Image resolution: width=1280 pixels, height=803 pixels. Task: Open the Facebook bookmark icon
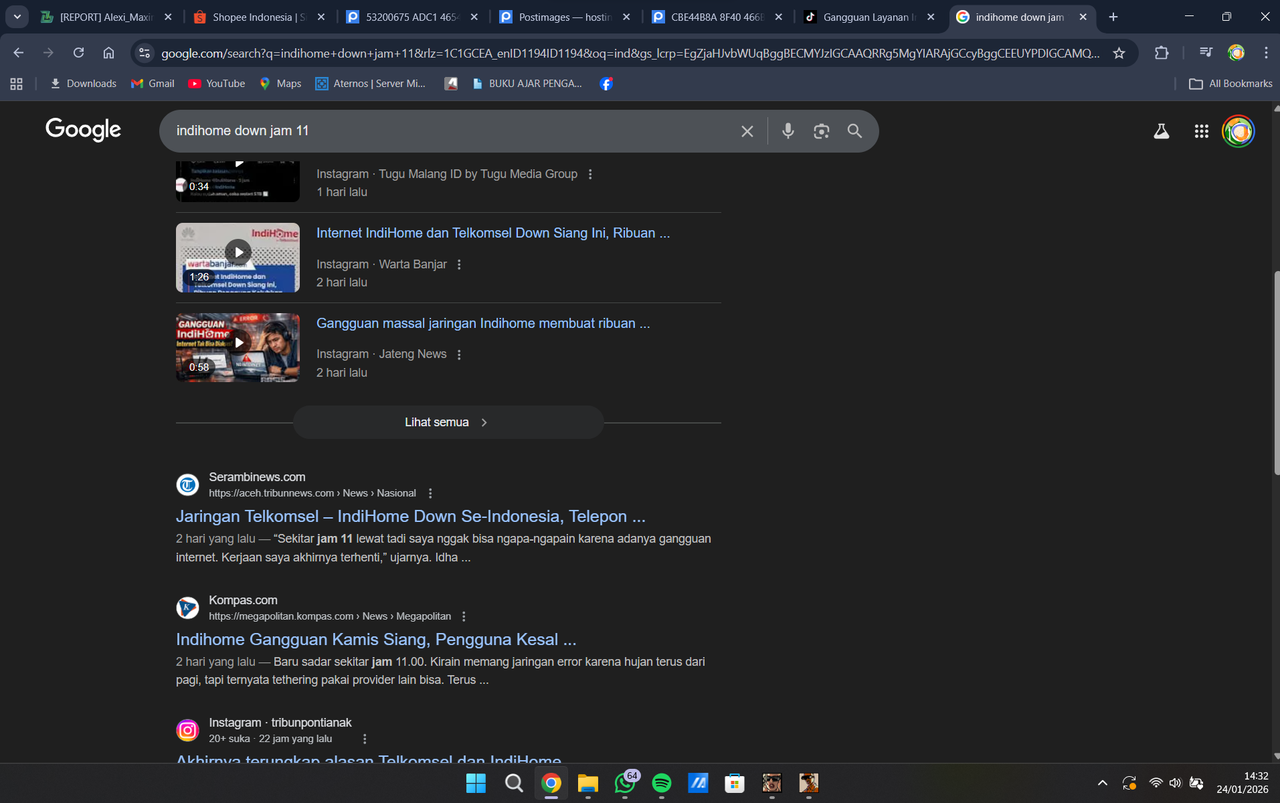[606, 84]
